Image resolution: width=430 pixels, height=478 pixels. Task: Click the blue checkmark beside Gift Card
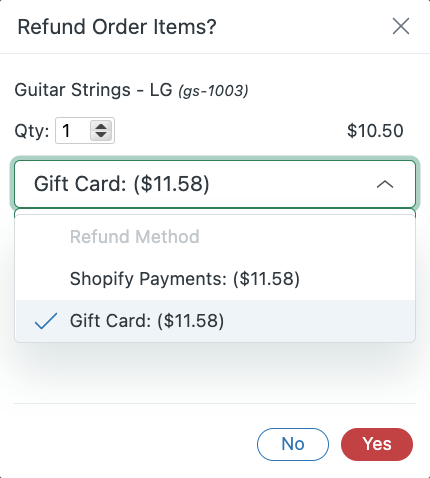coord(46,321)
